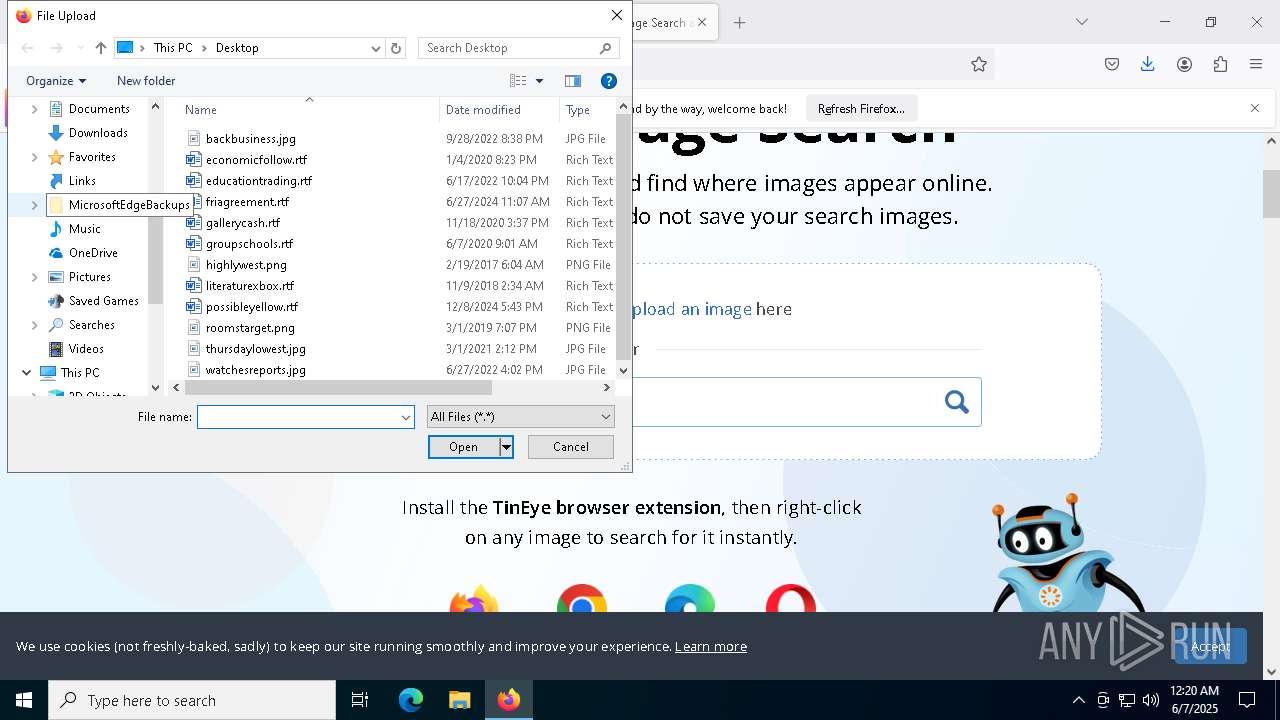Open the file dialog Help icon
The height and width of the screenshot is (720, 1280).
(608, 81)
